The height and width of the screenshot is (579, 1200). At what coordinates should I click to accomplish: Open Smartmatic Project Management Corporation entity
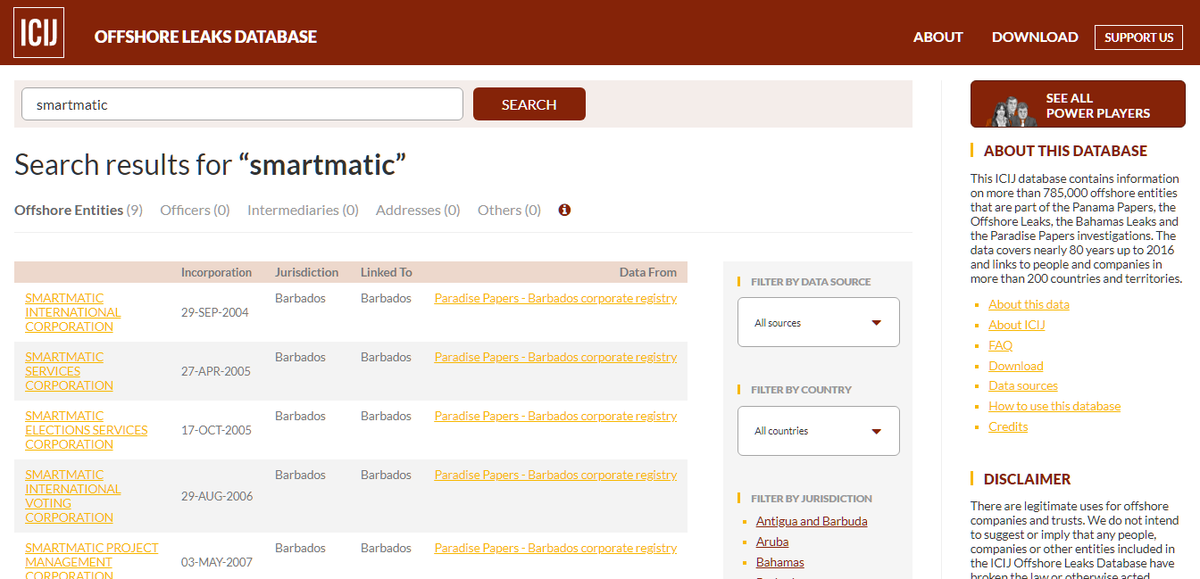pos(92,561)
